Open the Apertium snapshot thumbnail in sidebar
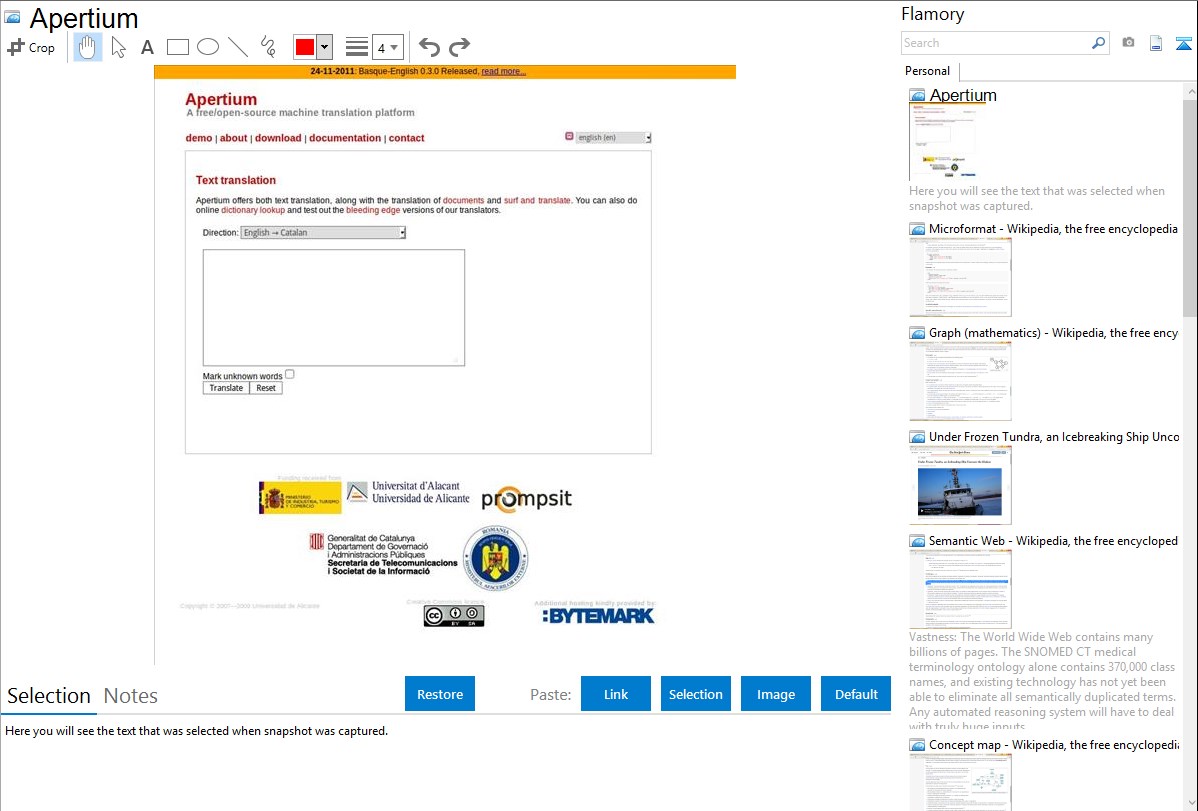Image resolution: width=1198 pixels, height=811 pixels. [x=947, y=141]
